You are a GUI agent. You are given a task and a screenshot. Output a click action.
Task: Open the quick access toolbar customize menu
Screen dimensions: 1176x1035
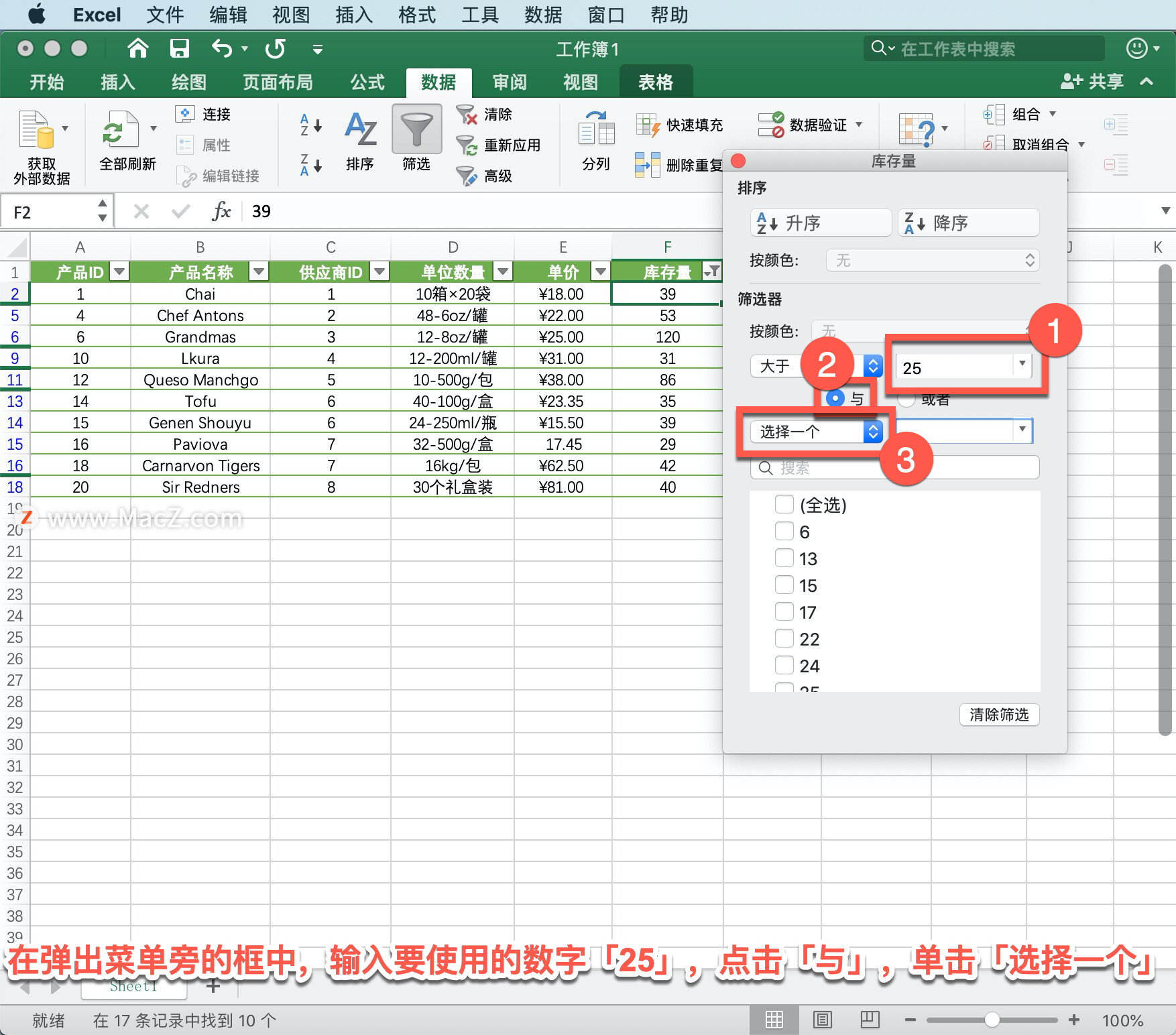click(x=318, y=49)
